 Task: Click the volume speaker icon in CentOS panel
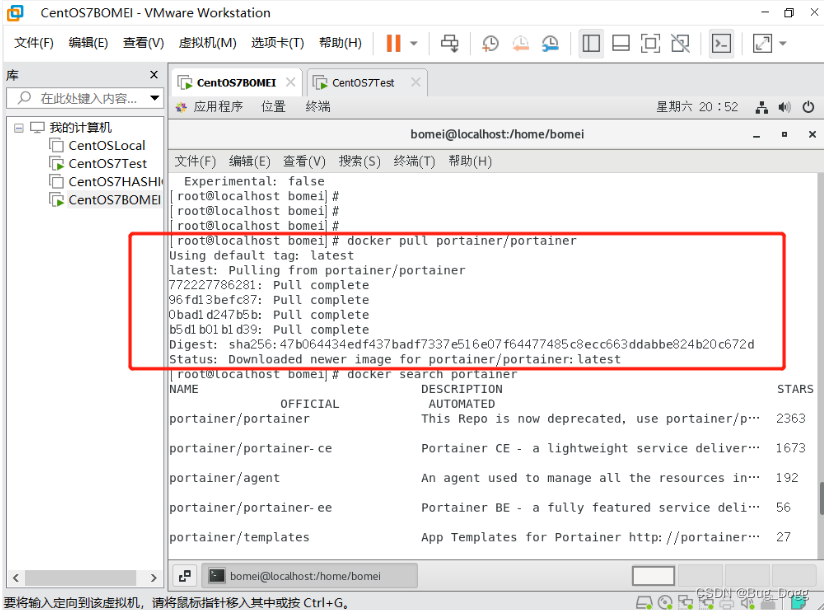point(785,107)
